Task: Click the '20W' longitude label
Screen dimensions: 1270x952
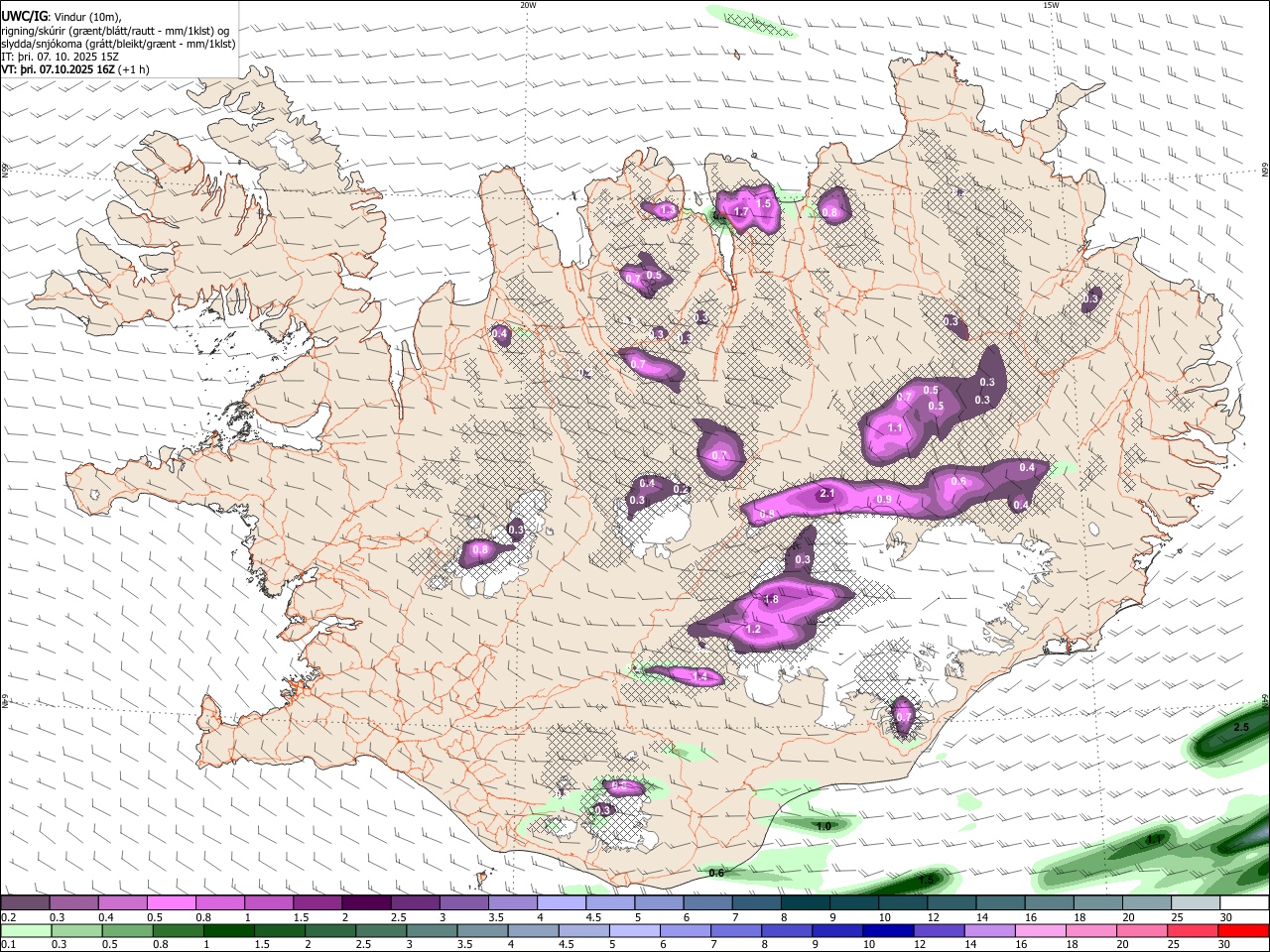Action: pyautogui.click(x=528, y=5)
